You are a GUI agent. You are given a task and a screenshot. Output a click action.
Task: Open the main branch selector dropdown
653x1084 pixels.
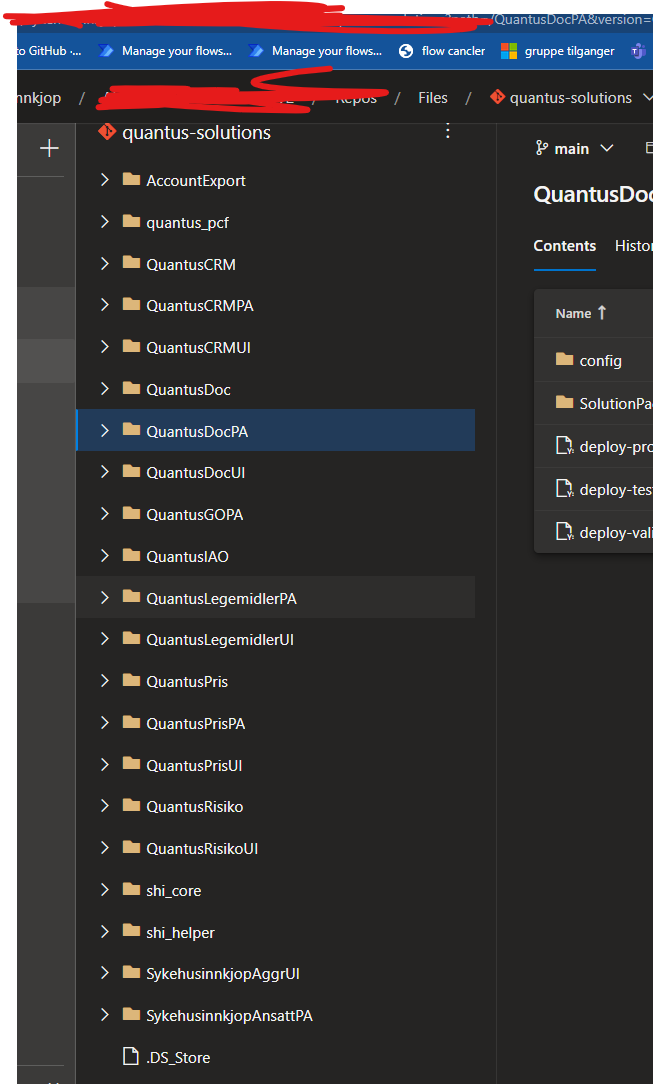tap(574, 147)
